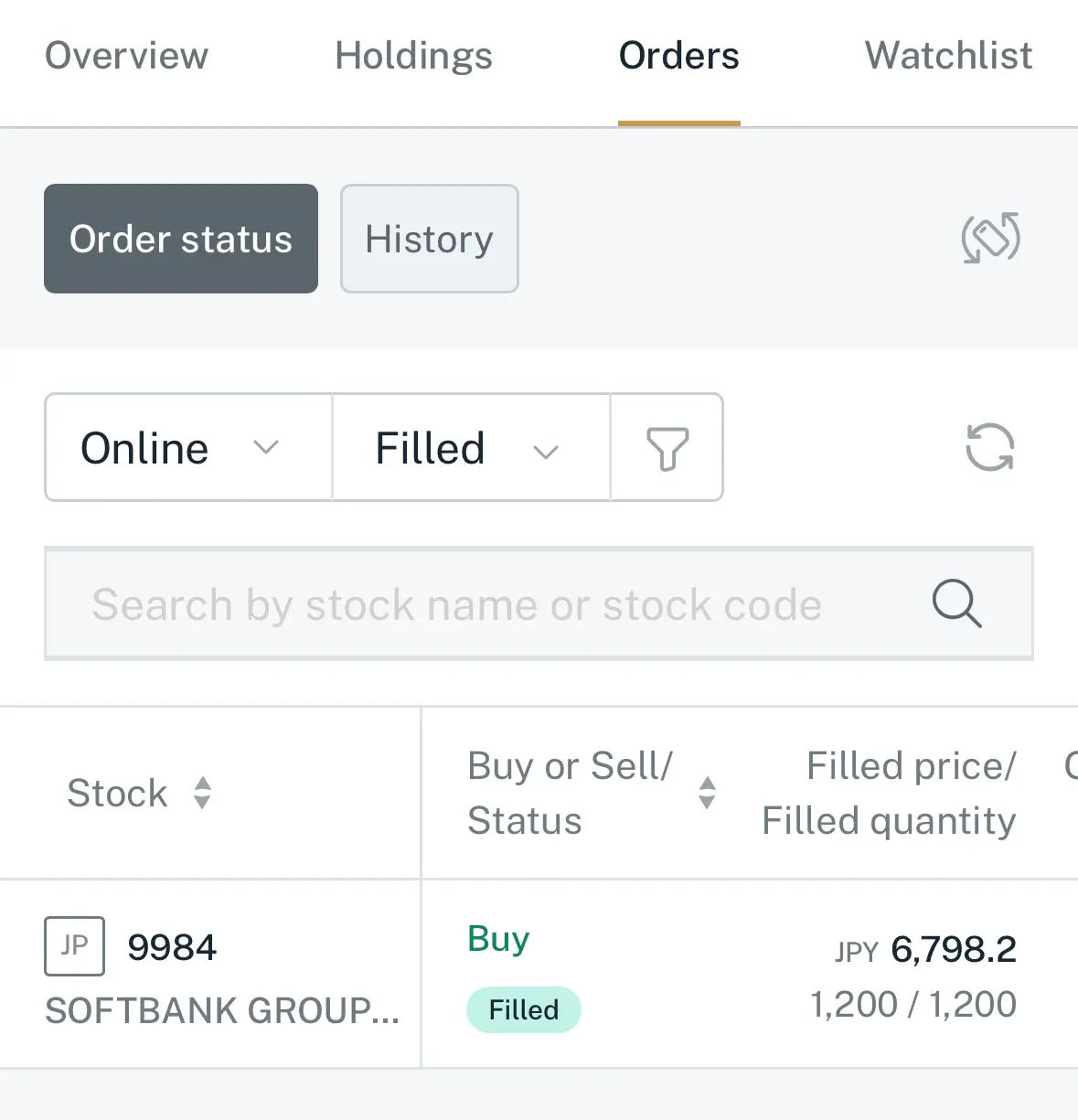Viewport: 1078px width, 1120px height.
Task: Expand the Filled status dropdown
Action: (471, 448)
